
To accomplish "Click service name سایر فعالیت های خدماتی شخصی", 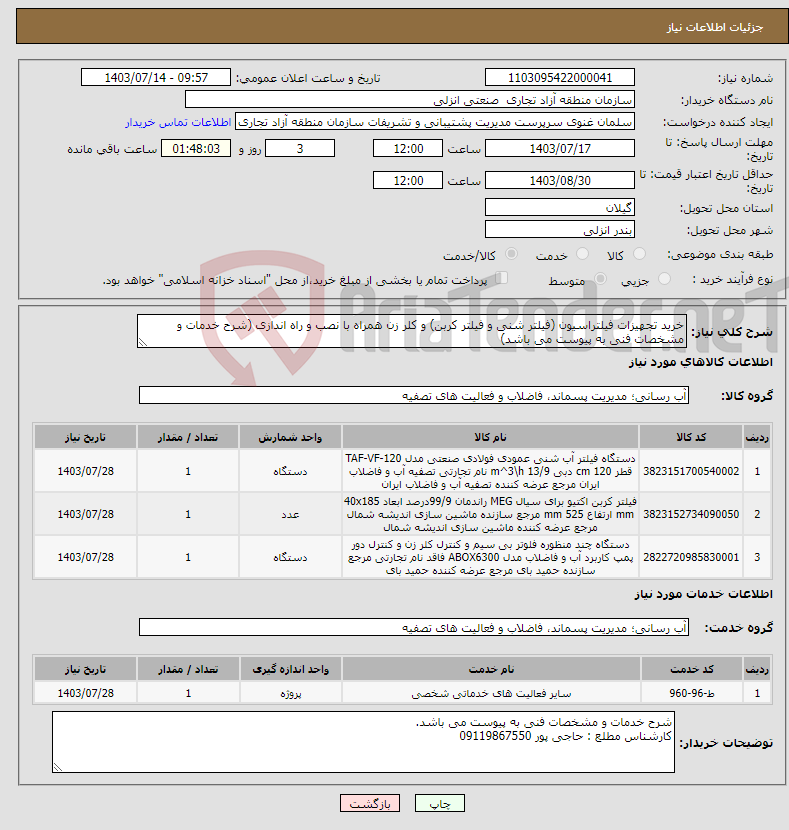I will [x=491, y=693].
